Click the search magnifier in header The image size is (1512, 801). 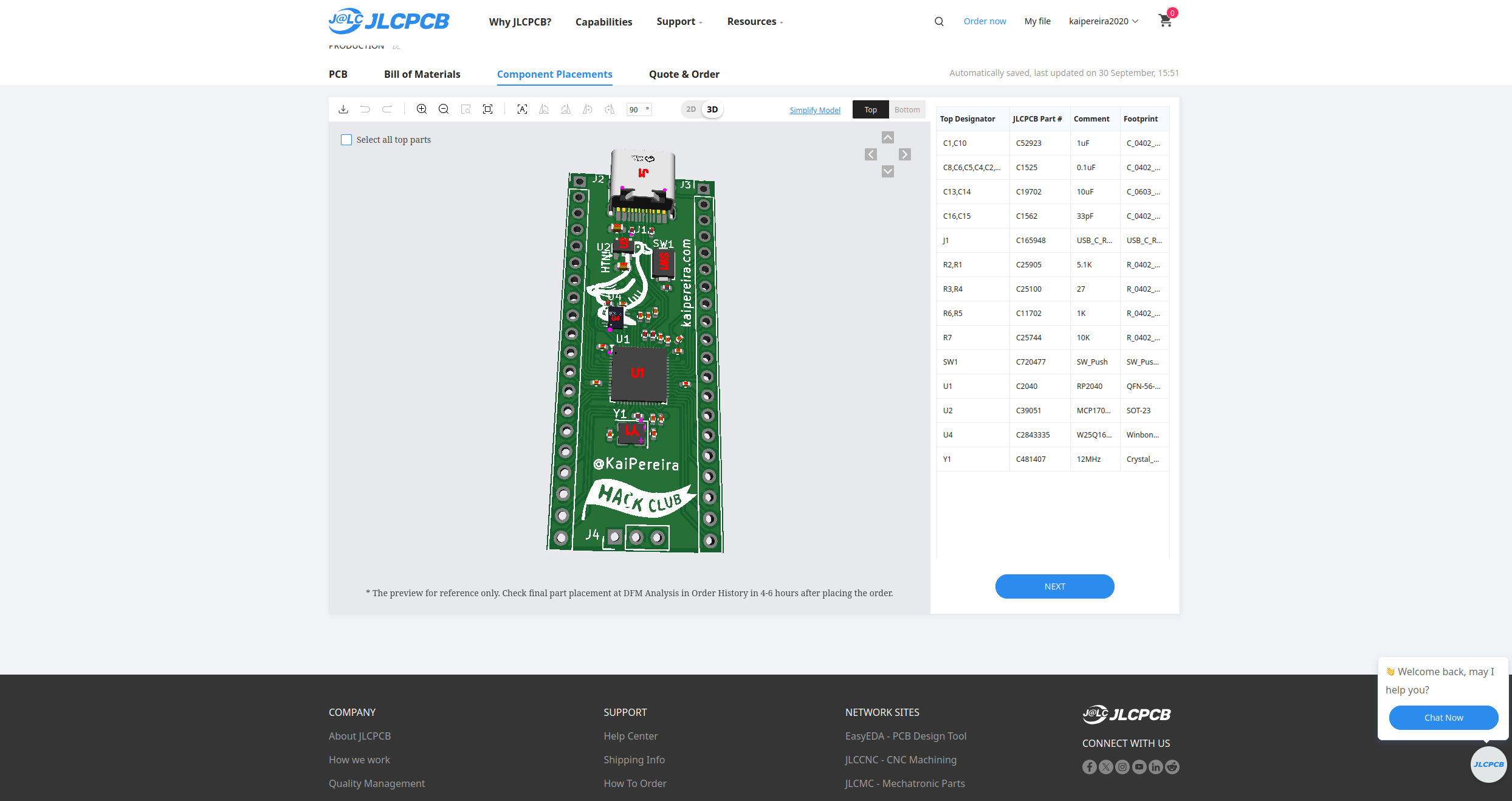coord(939,21)
